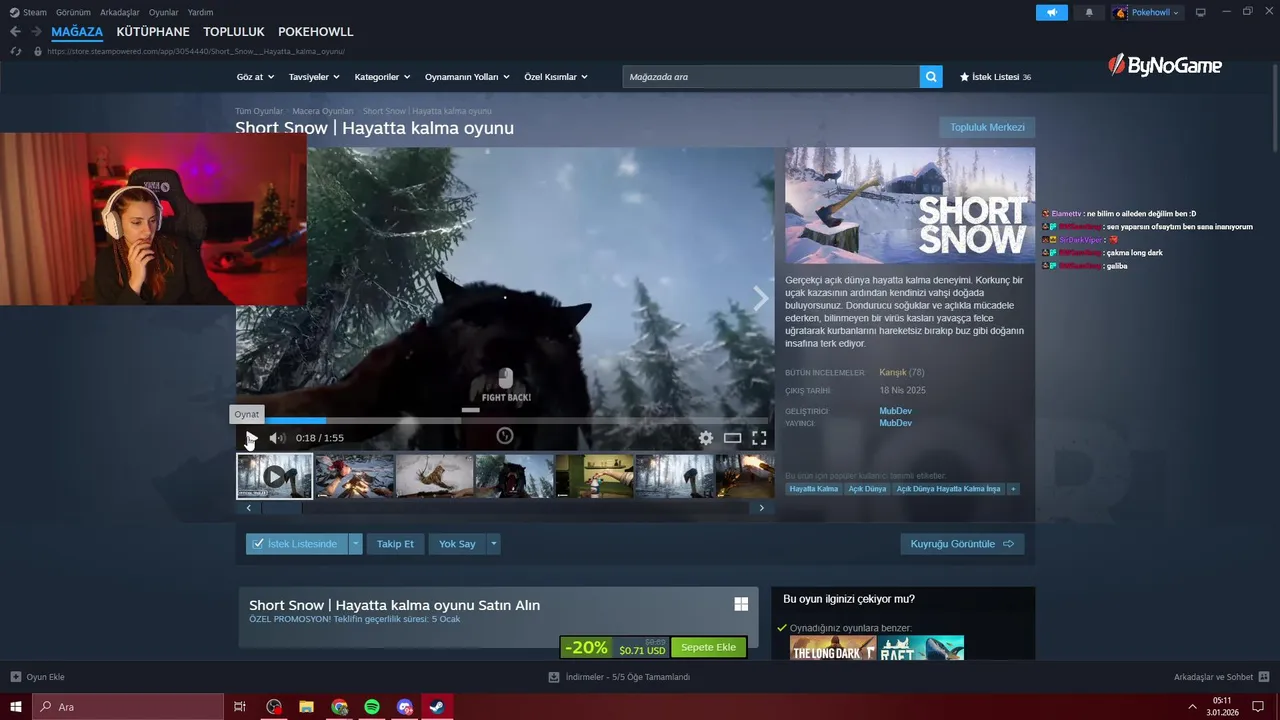Image resolution: width=1280 pixels, height=720 pixels.
Task: Expand Tavsiyeler menu
Action: pyautogui.click(x=314, y=77)
